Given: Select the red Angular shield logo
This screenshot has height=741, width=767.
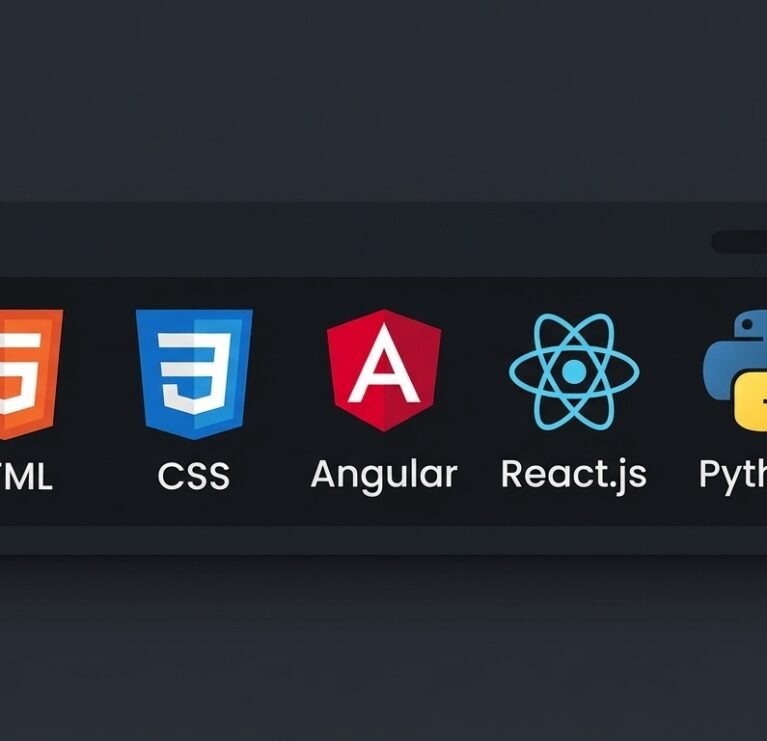Looking at the screenshot, I should (384, 370).
